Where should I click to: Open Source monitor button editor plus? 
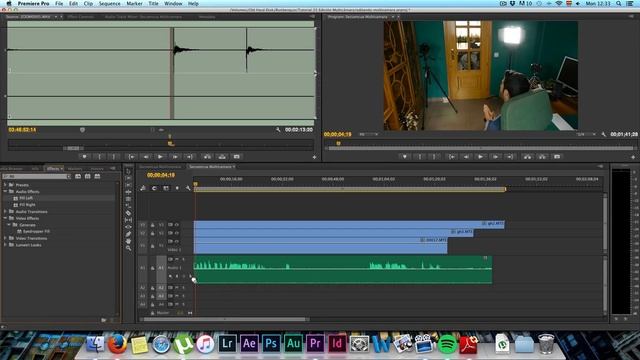pos(314,157)
